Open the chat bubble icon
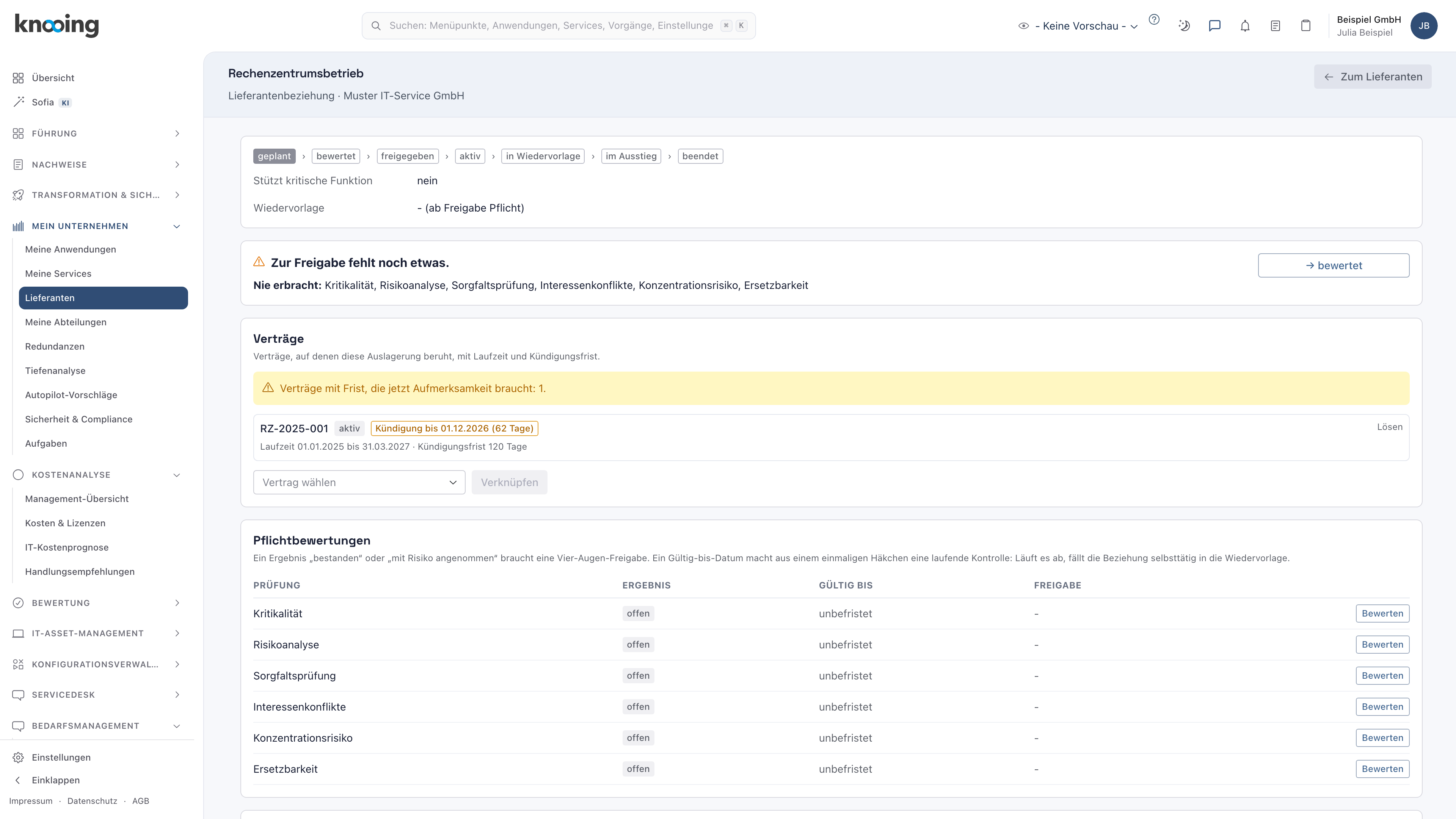1456x819 pixels. pyautogui.click(x=1214, y=25)
